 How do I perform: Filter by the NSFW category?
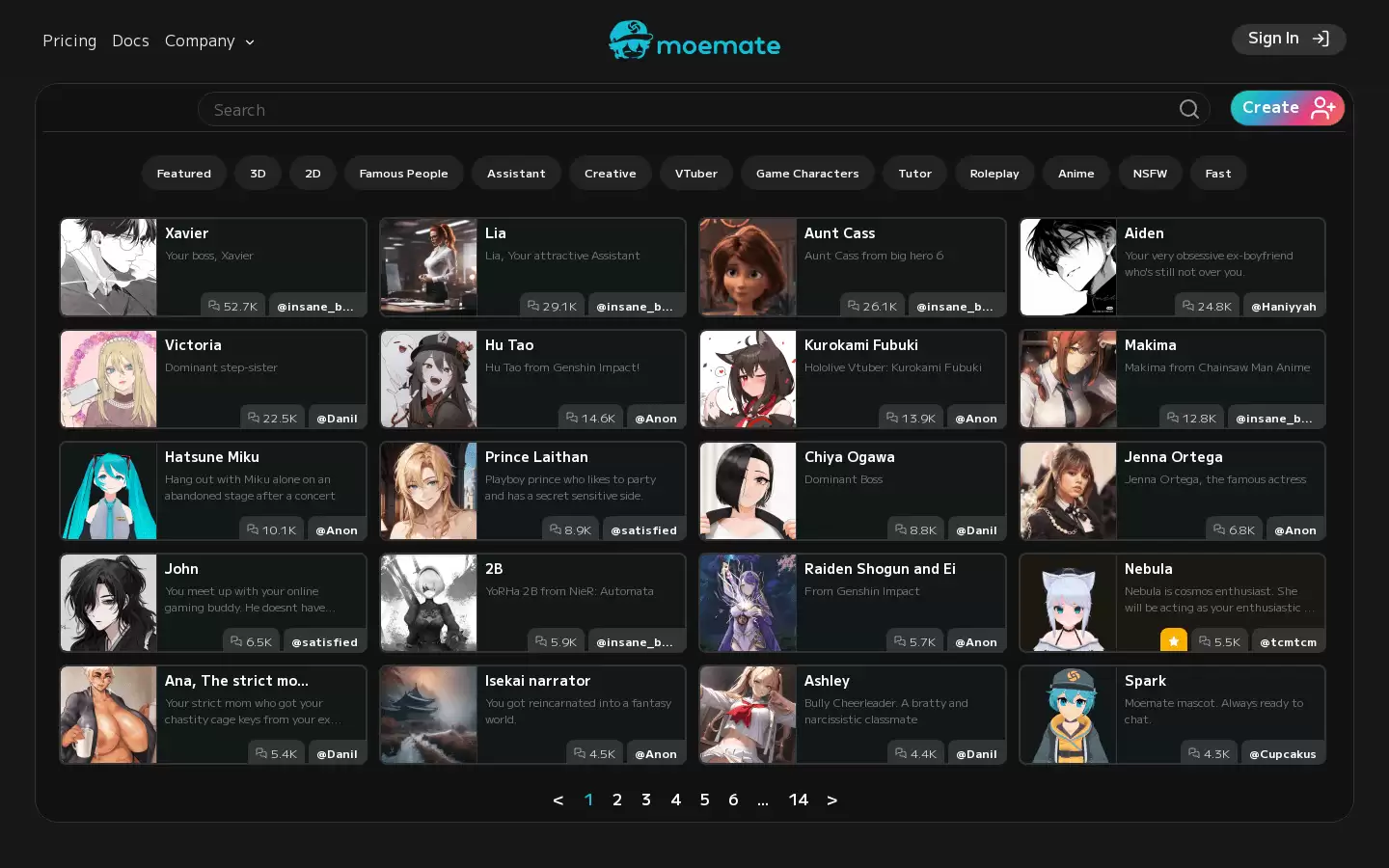[1150, 174]
